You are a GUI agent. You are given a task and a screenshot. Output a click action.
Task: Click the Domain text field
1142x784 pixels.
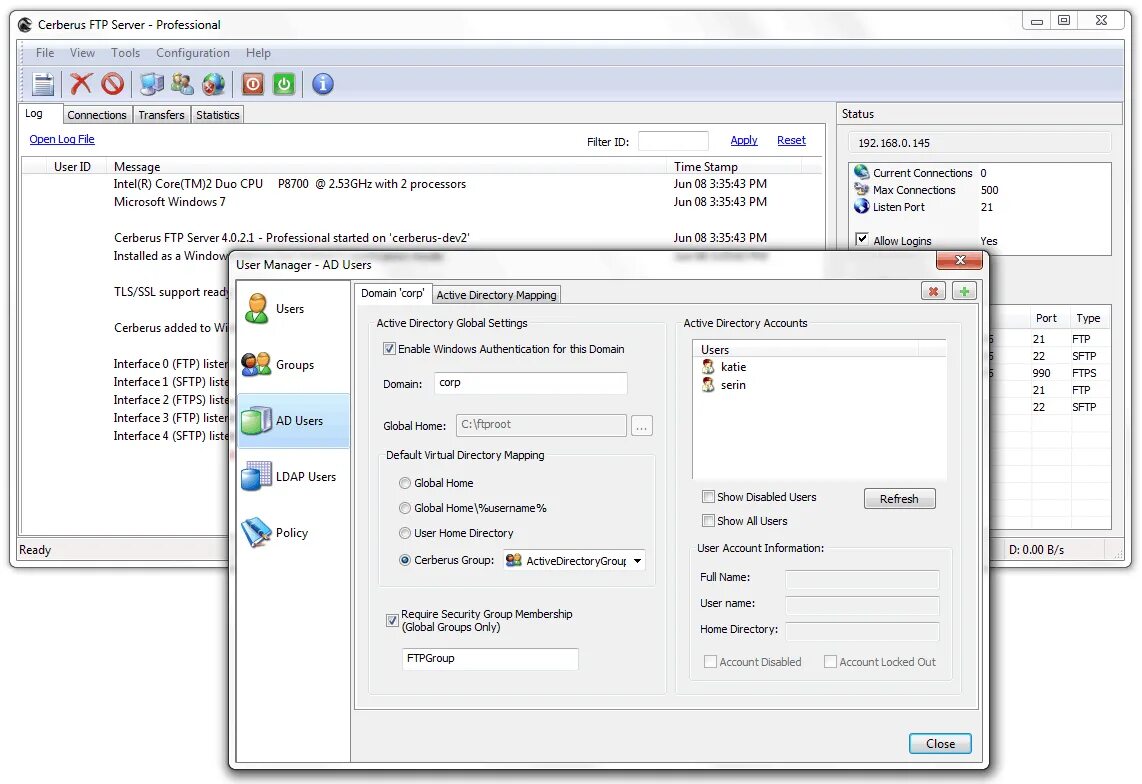pyautogui.click(x=530, y=383)
